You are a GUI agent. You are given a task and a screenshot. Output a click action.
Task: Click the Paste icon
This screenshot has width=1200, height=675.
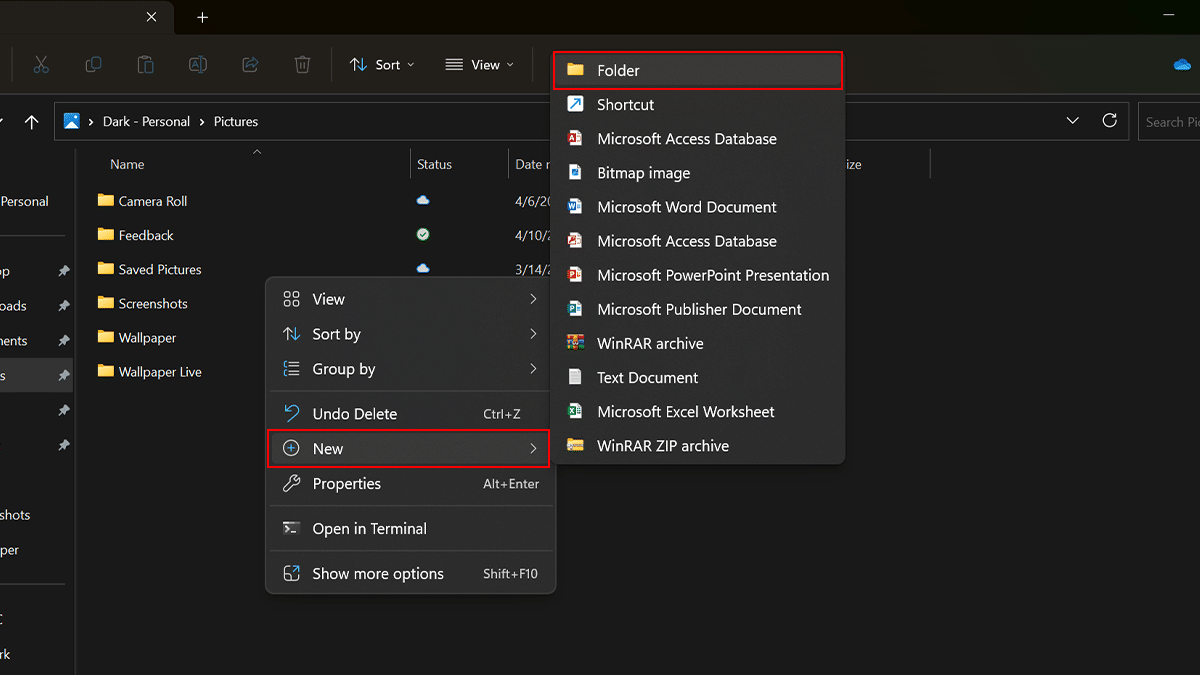pyautogui.click(x=145, y=64)
